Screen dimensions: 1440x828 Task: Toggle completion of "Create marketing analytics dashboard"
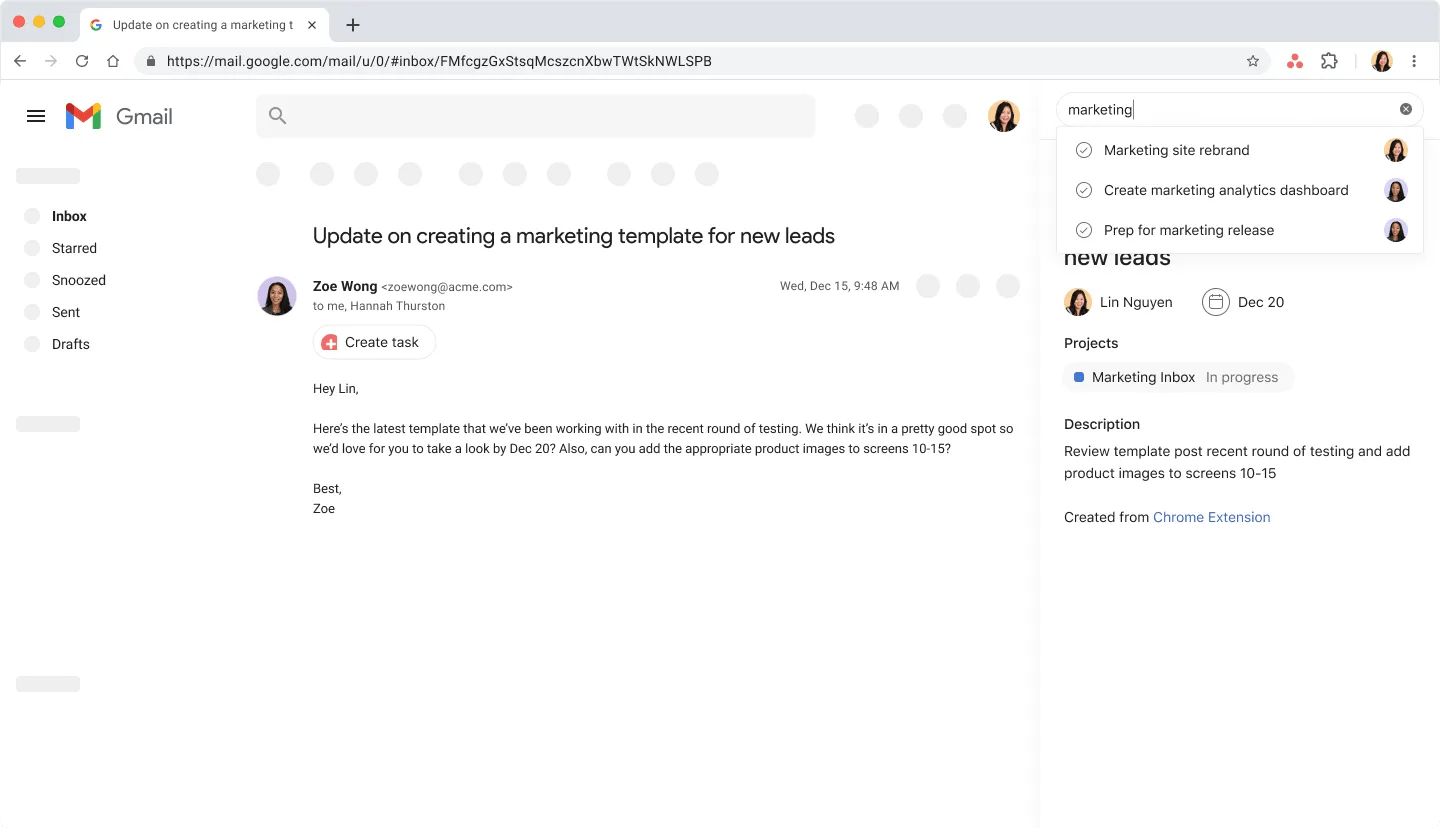1084,190
